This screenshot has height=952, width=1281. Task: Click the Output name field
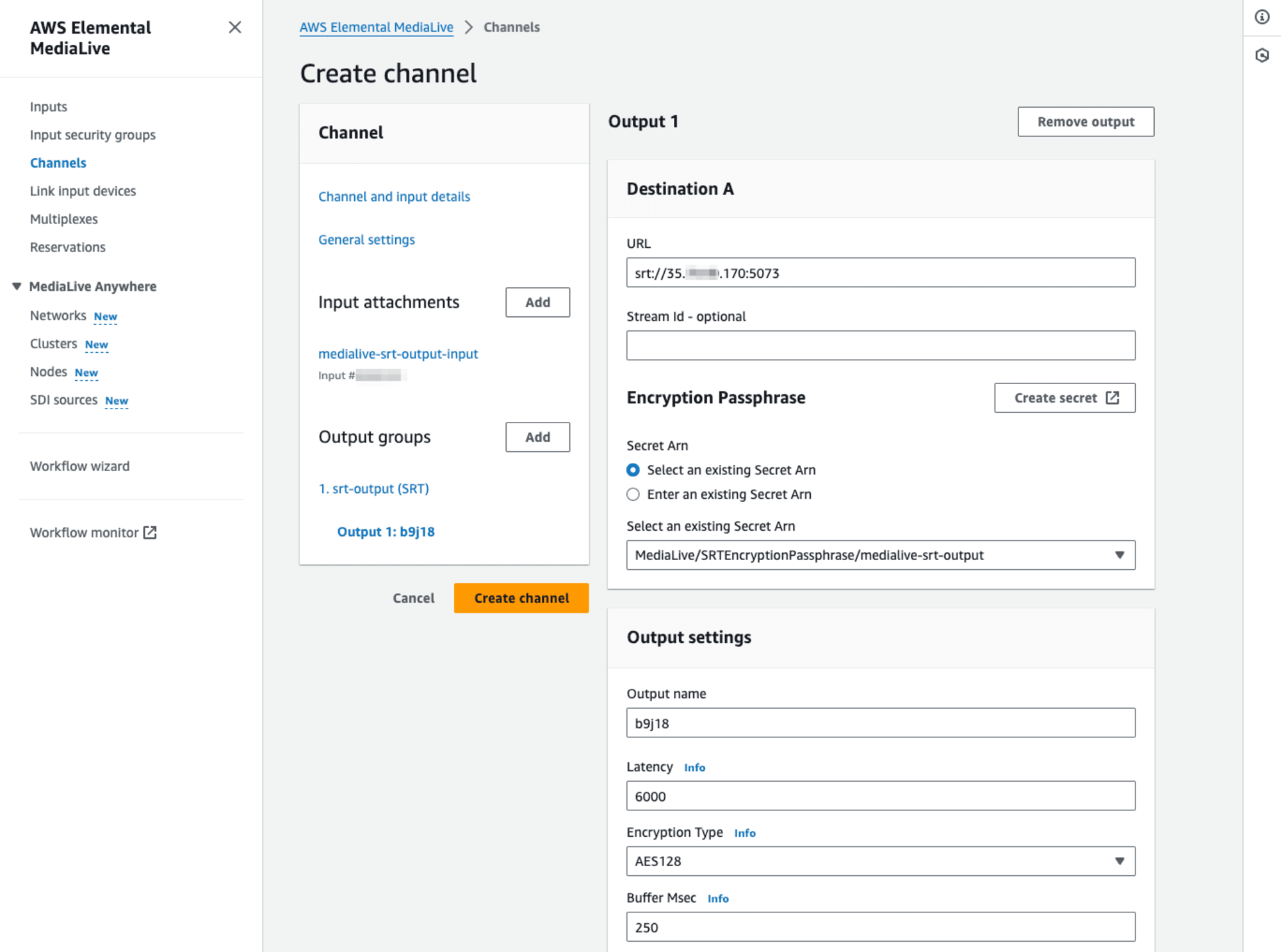tap(881, 723)
